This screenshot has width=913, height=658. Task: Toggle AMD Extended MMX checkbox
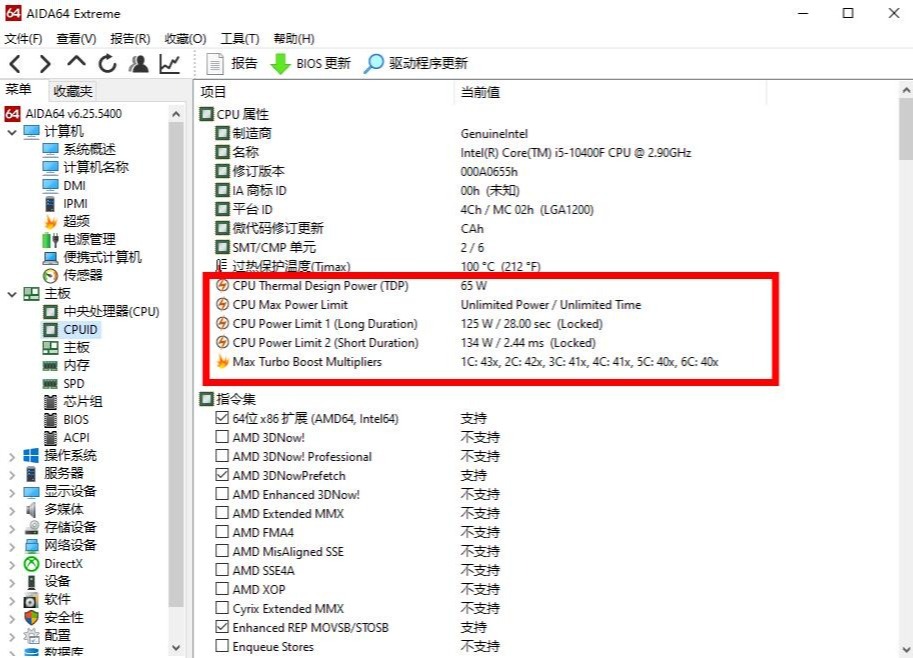pos(222,513)
